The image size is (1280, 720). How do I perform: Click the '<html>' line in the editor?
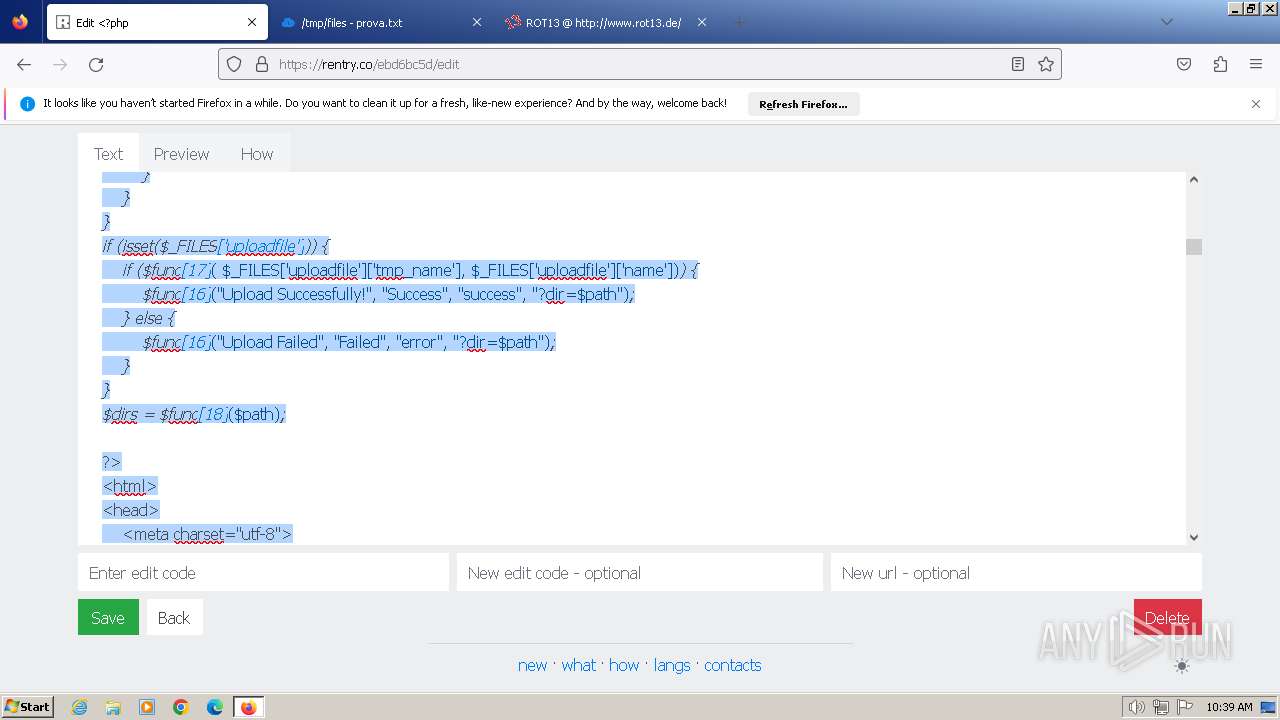130,486
